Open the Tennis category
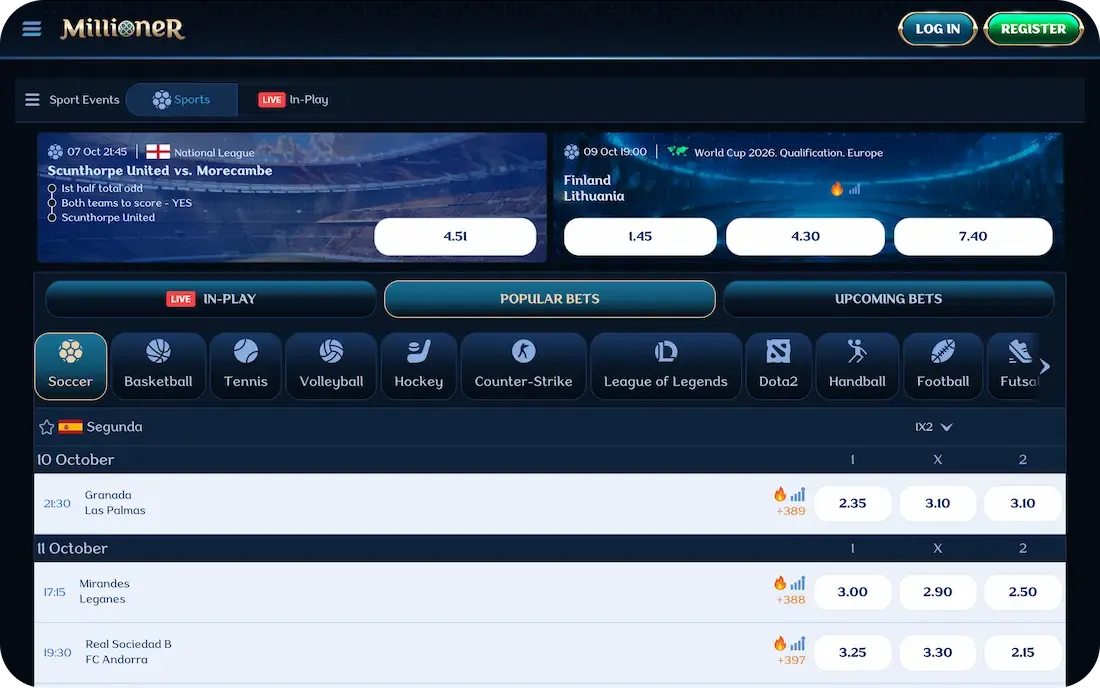Viewport: 1100px width, 688px height. (245, 365)
